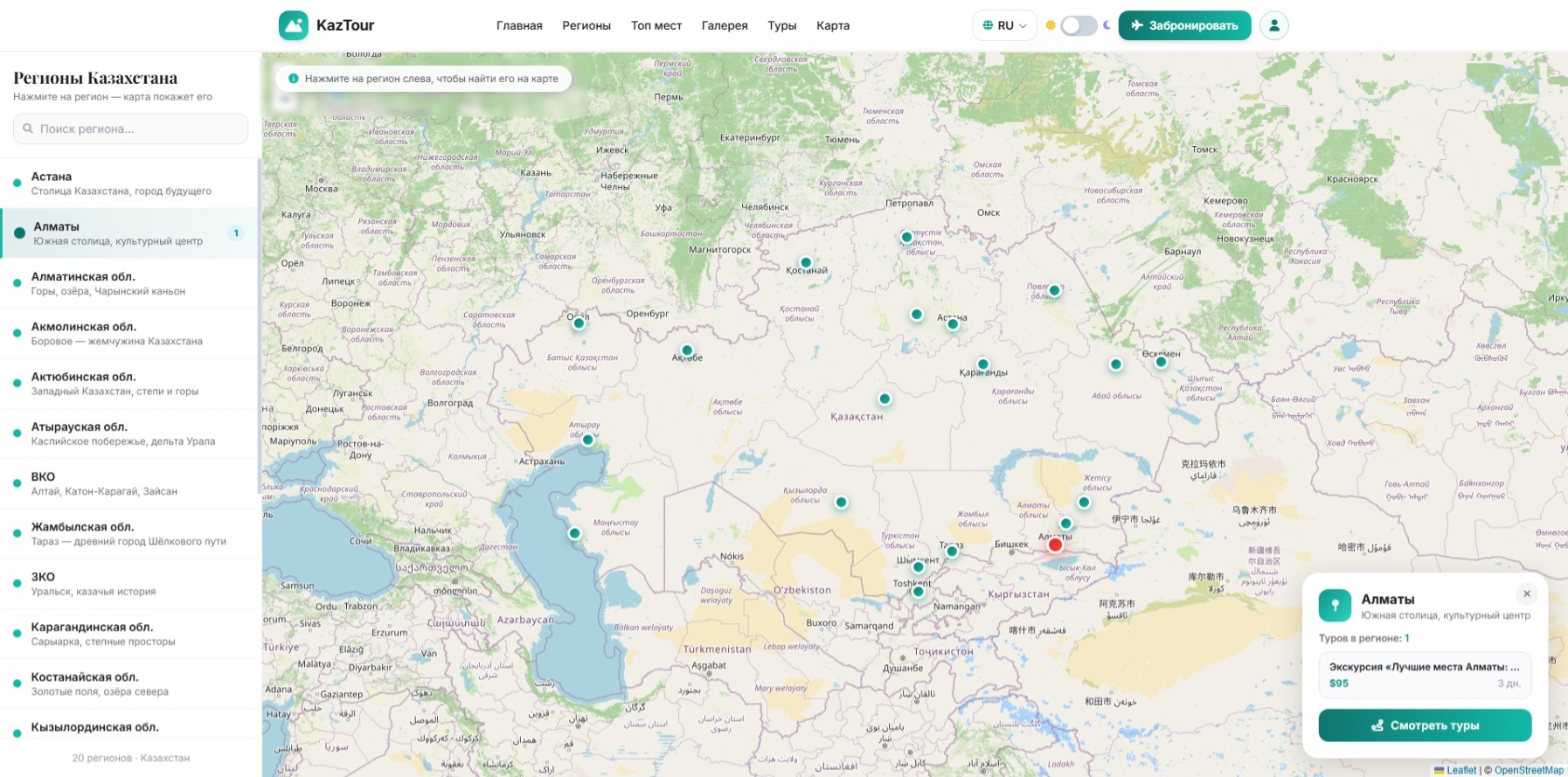
Task: Open the RU language dropdown
Action: click(1004, 25)
